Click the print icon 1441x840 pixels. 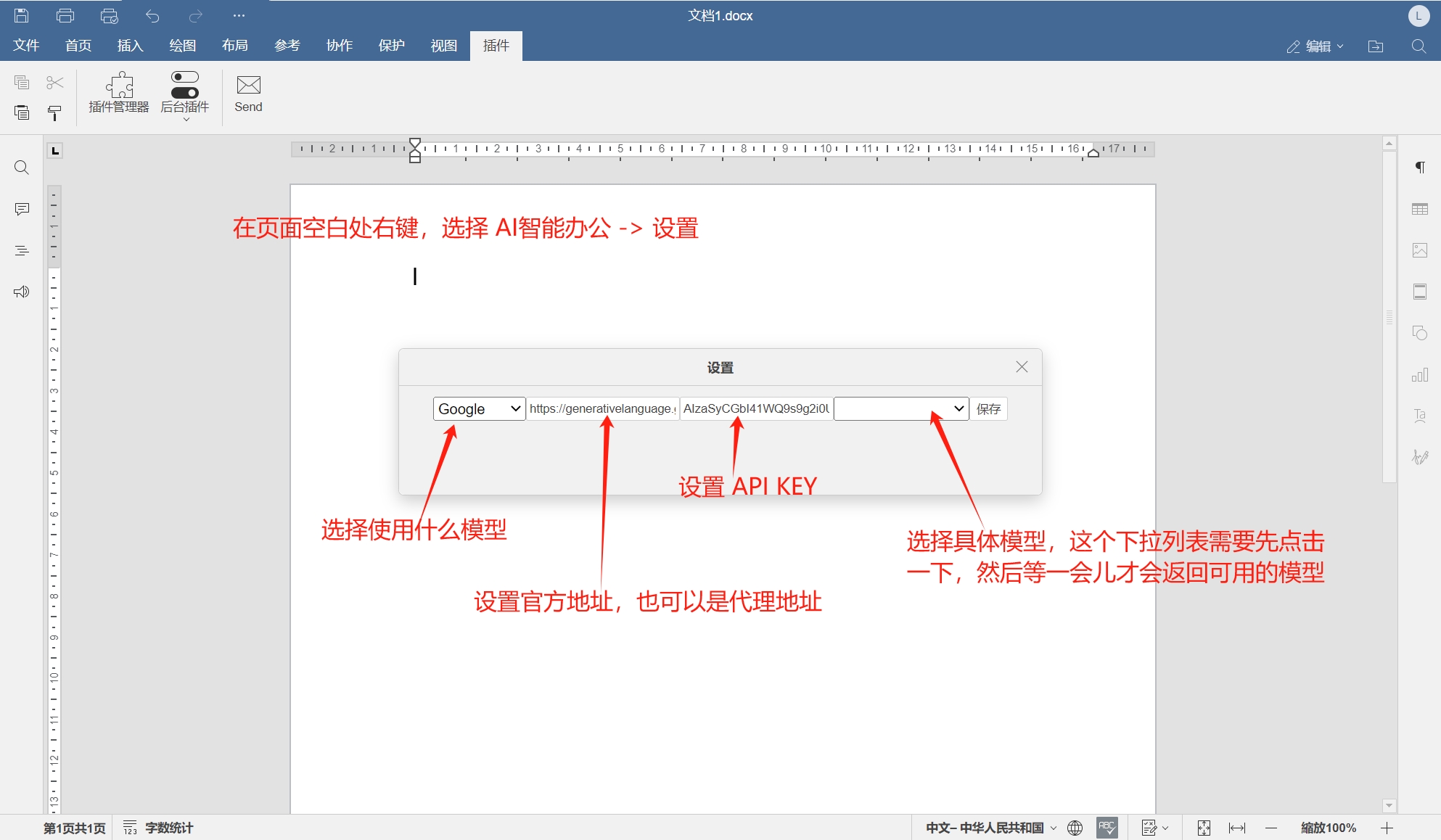tap(64, 15)
